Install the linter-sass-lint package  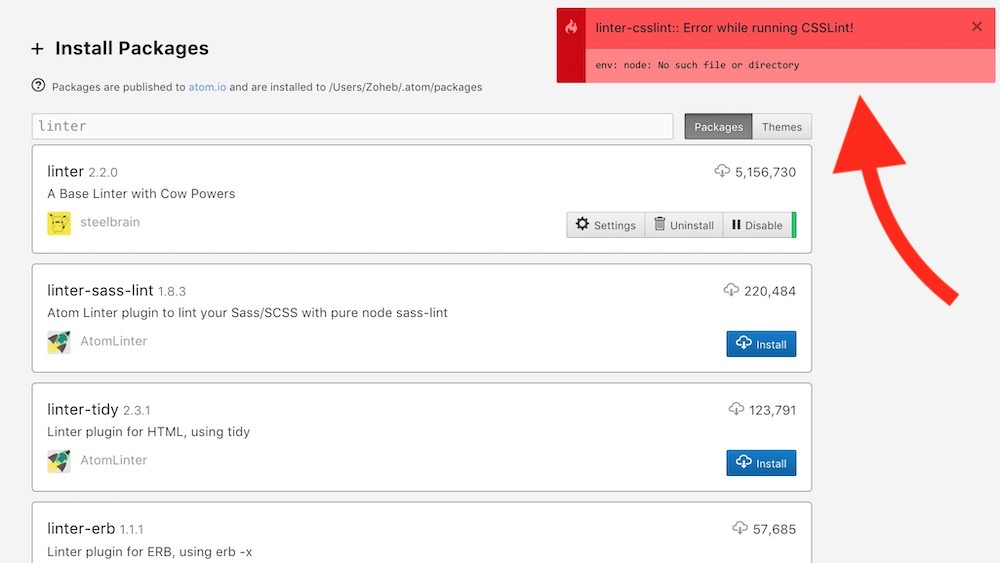click(761, 344)
